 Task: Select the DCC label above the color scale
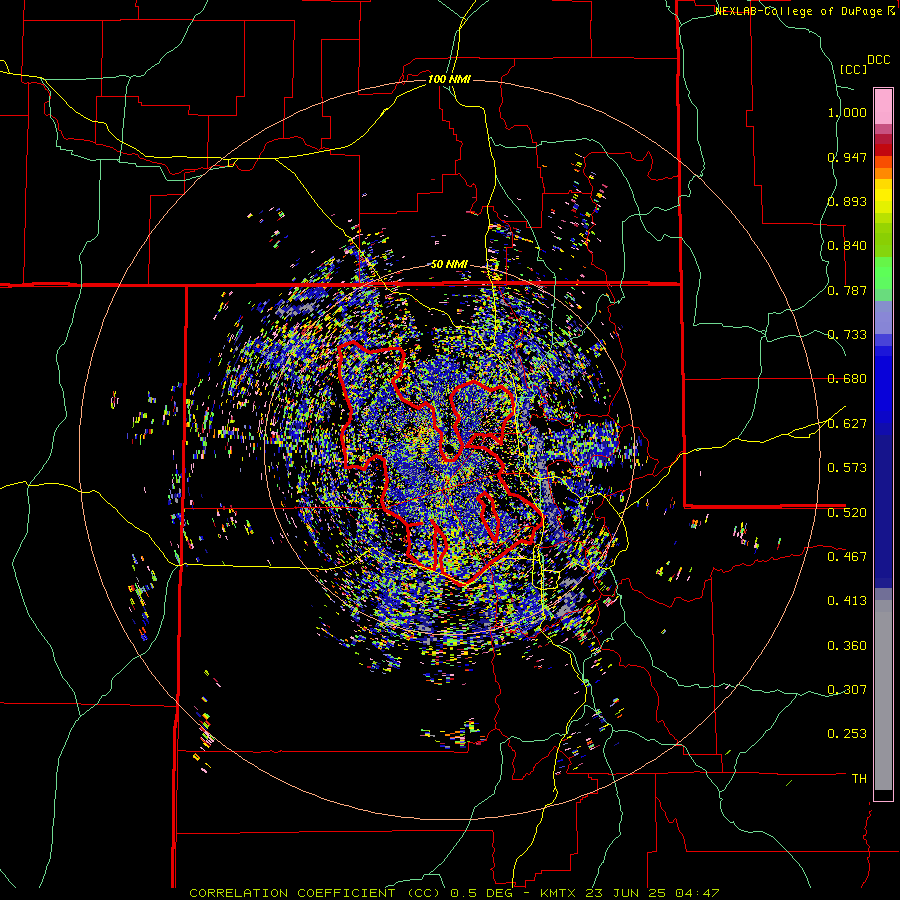[x=878, y=60]
